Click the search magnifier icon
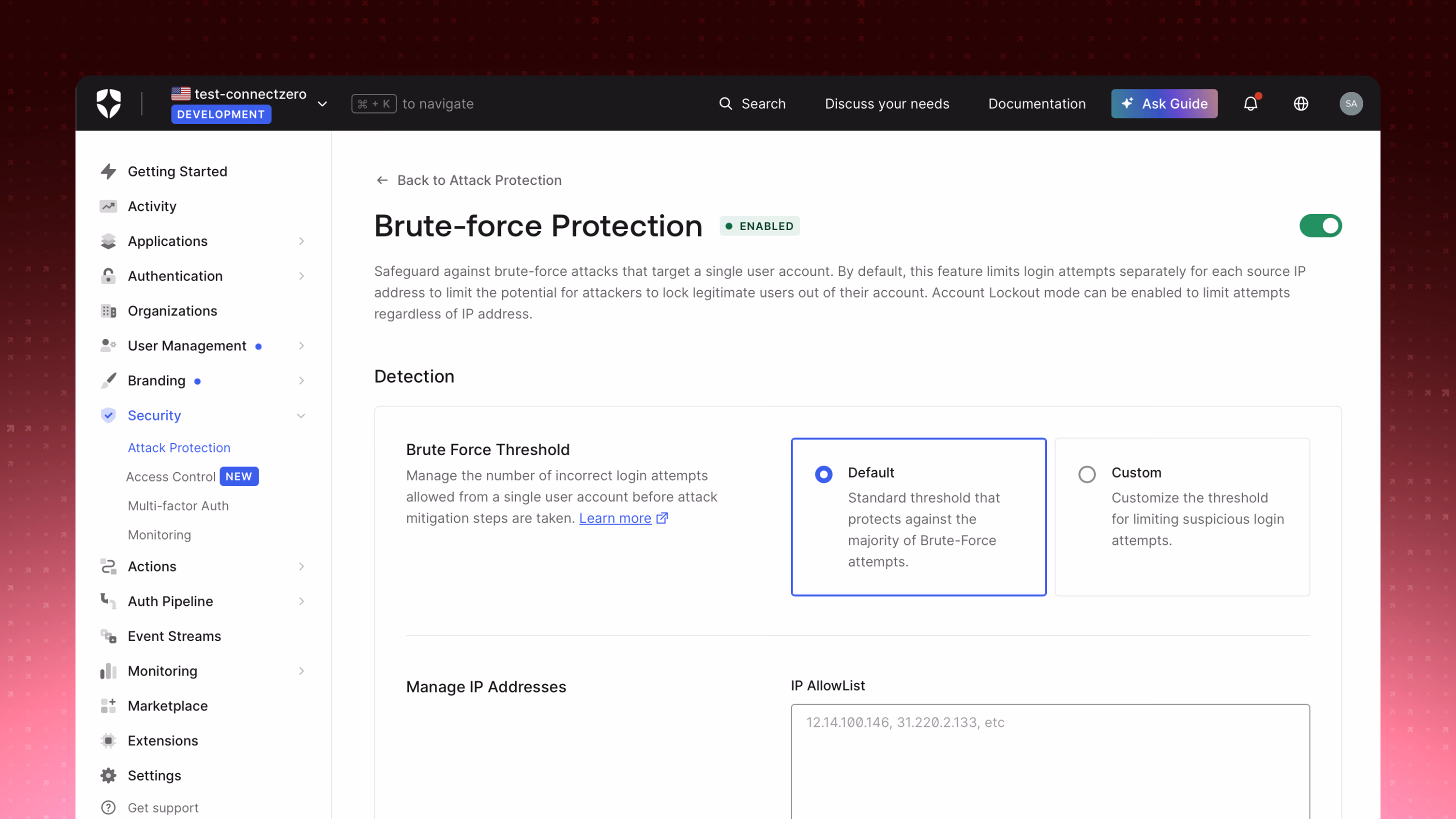This screenshot has width=1456, height=819. (725, 103)
